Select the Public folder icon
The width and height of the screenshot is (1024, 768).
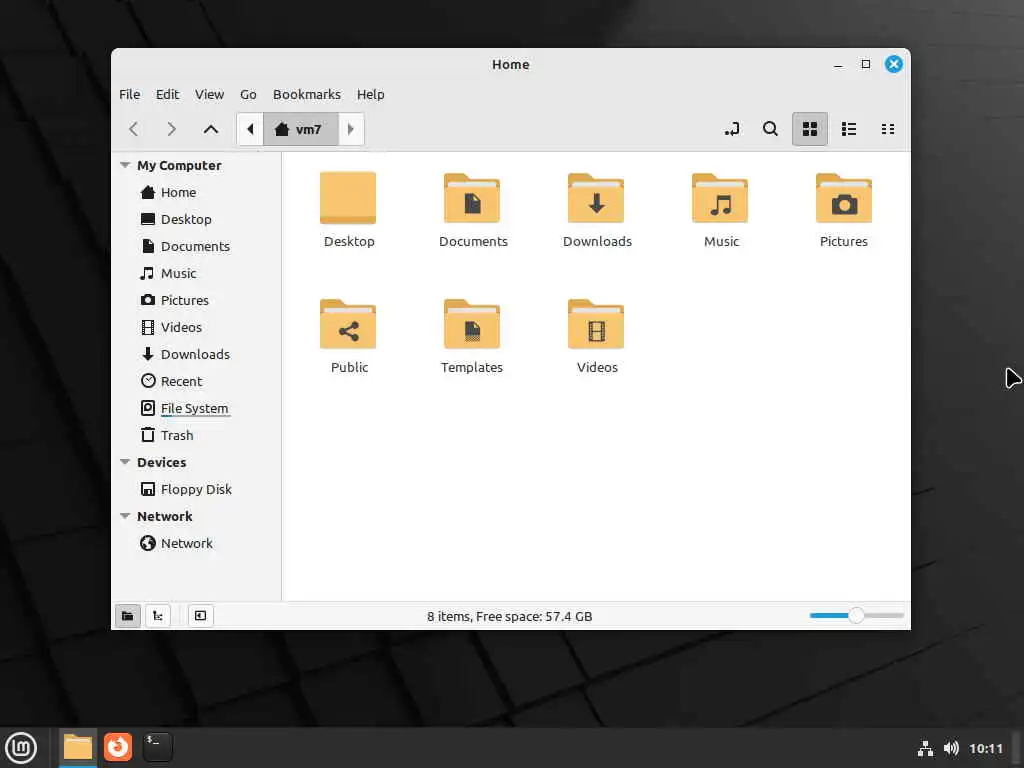[348, 325]
